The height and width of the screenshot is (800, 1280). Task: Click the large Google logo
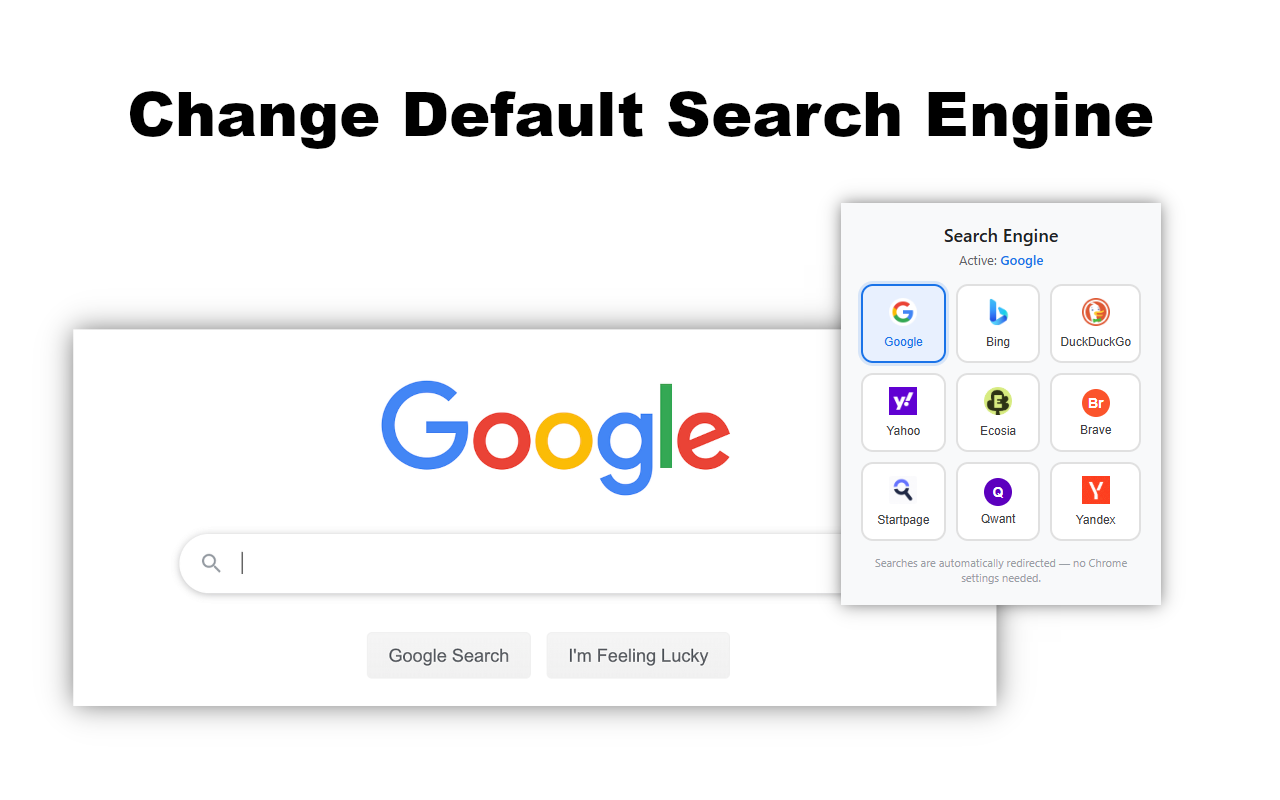point(556,437)
